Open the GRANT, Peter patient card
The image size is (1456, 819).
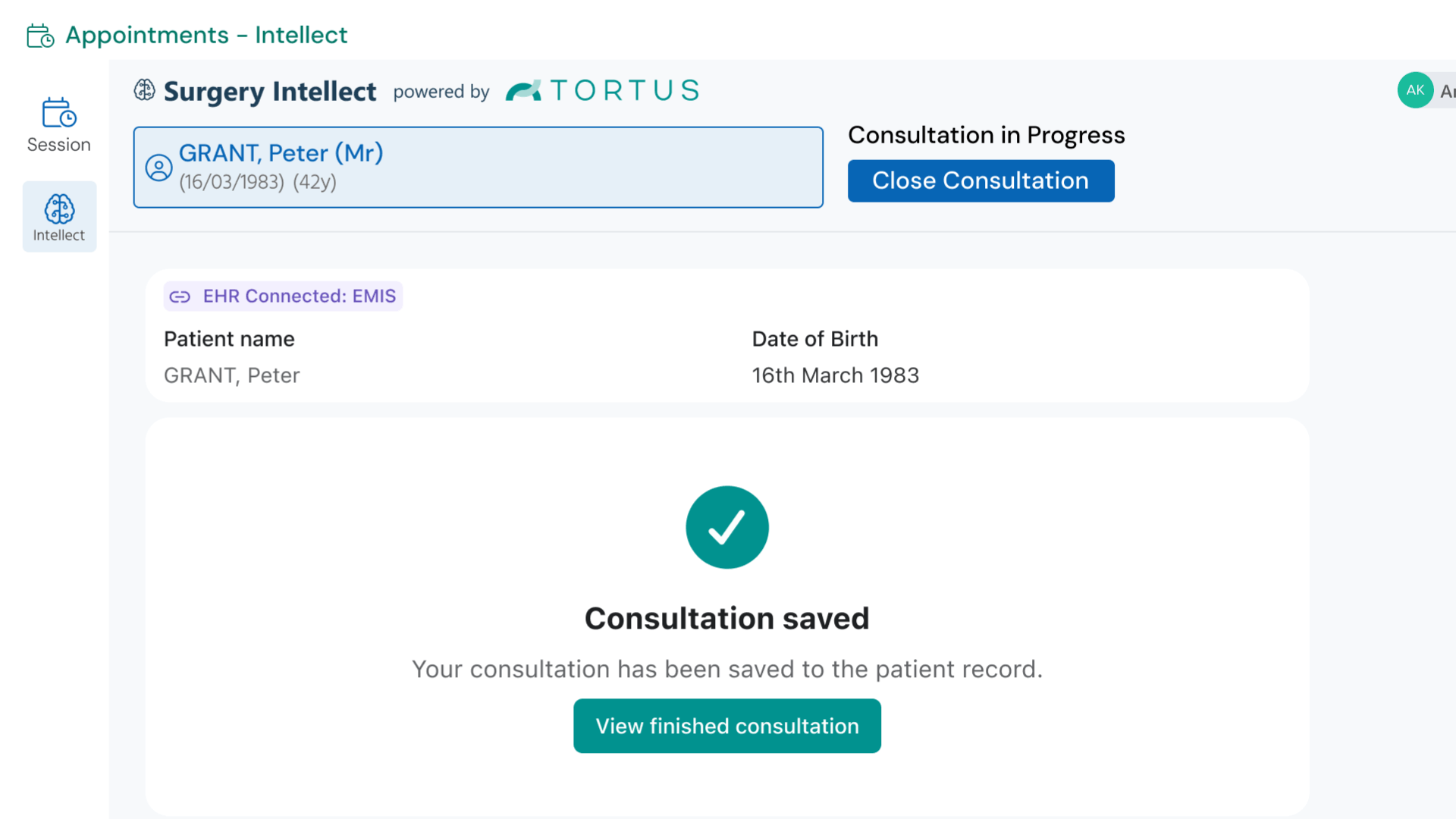tap(478, 167)
